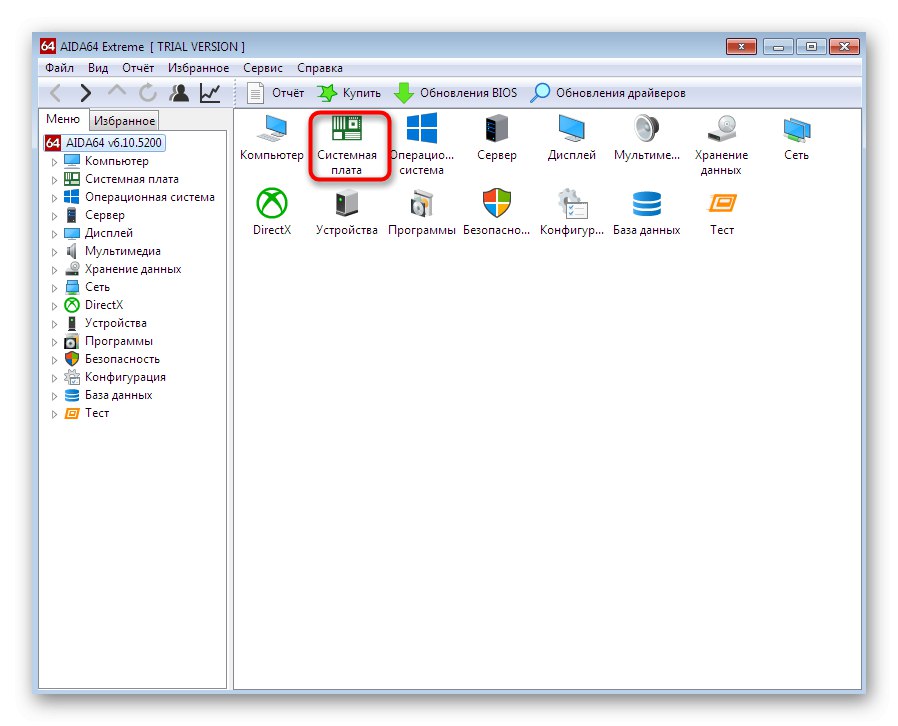Open the Вид menu
The width and height of the screenshot is (898, 726).
tap(98, 68)
